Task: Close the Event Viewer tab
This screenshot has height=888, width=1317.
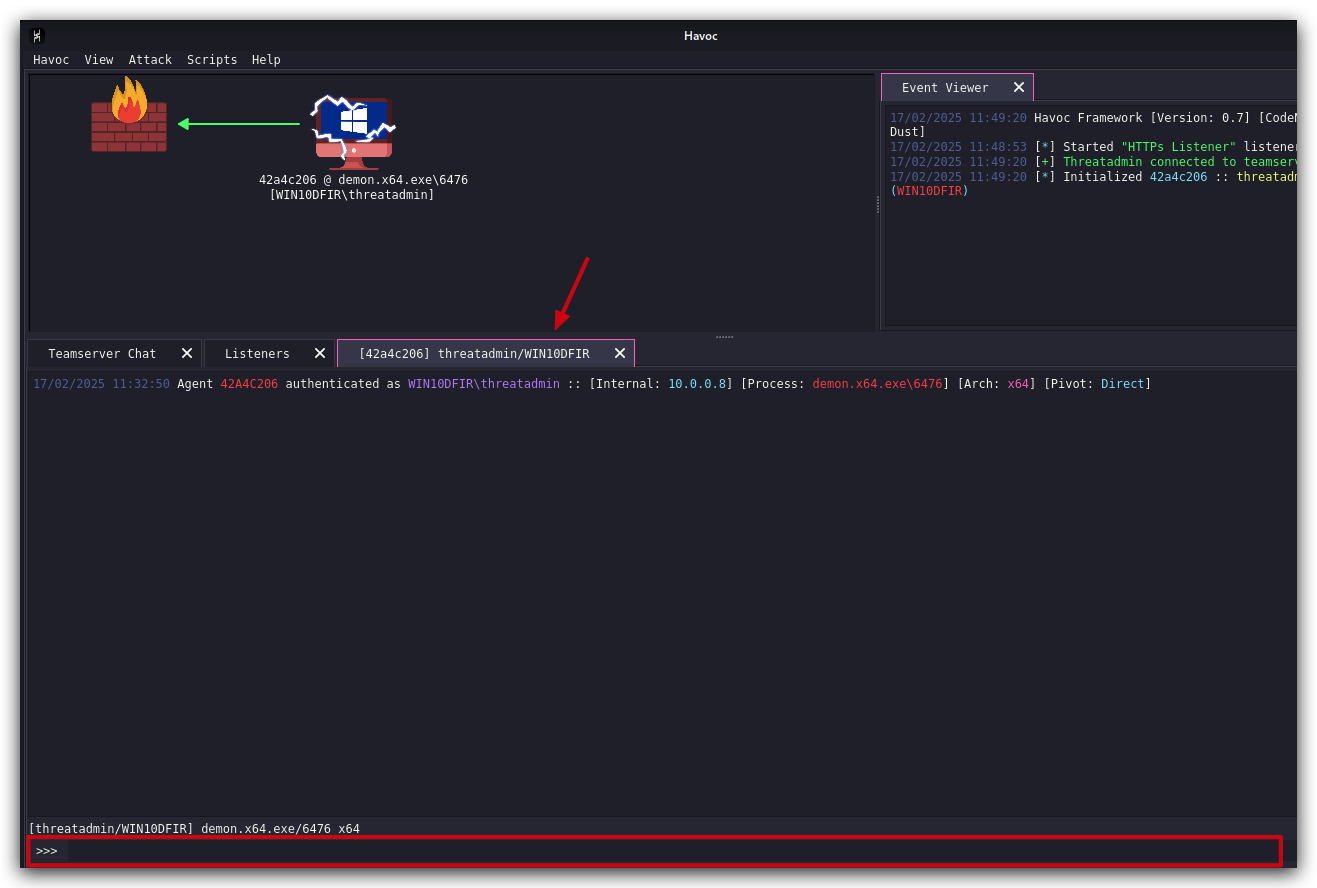Action: pyautogui.click(x=1019, y=87)
